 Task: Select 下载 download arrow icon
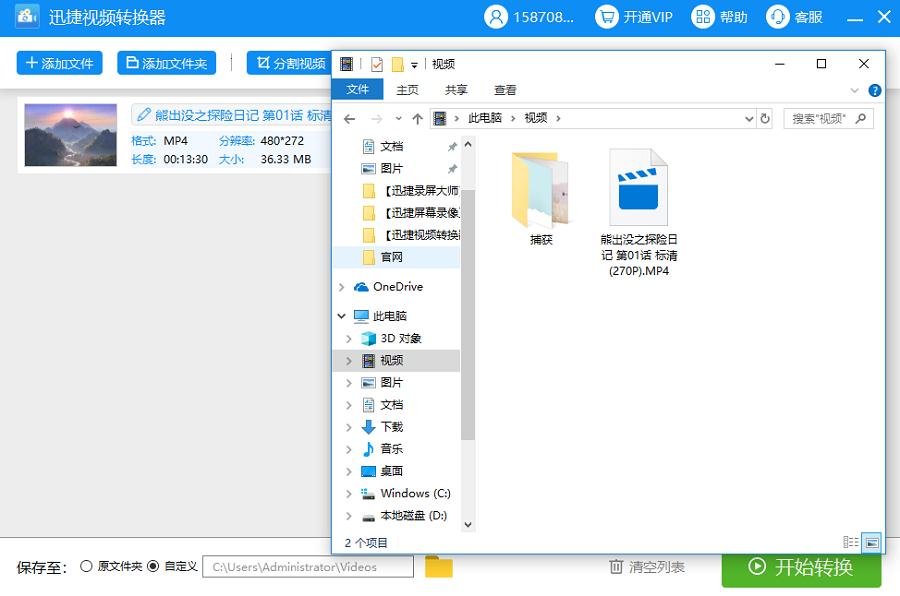click(x=368, y=427)
